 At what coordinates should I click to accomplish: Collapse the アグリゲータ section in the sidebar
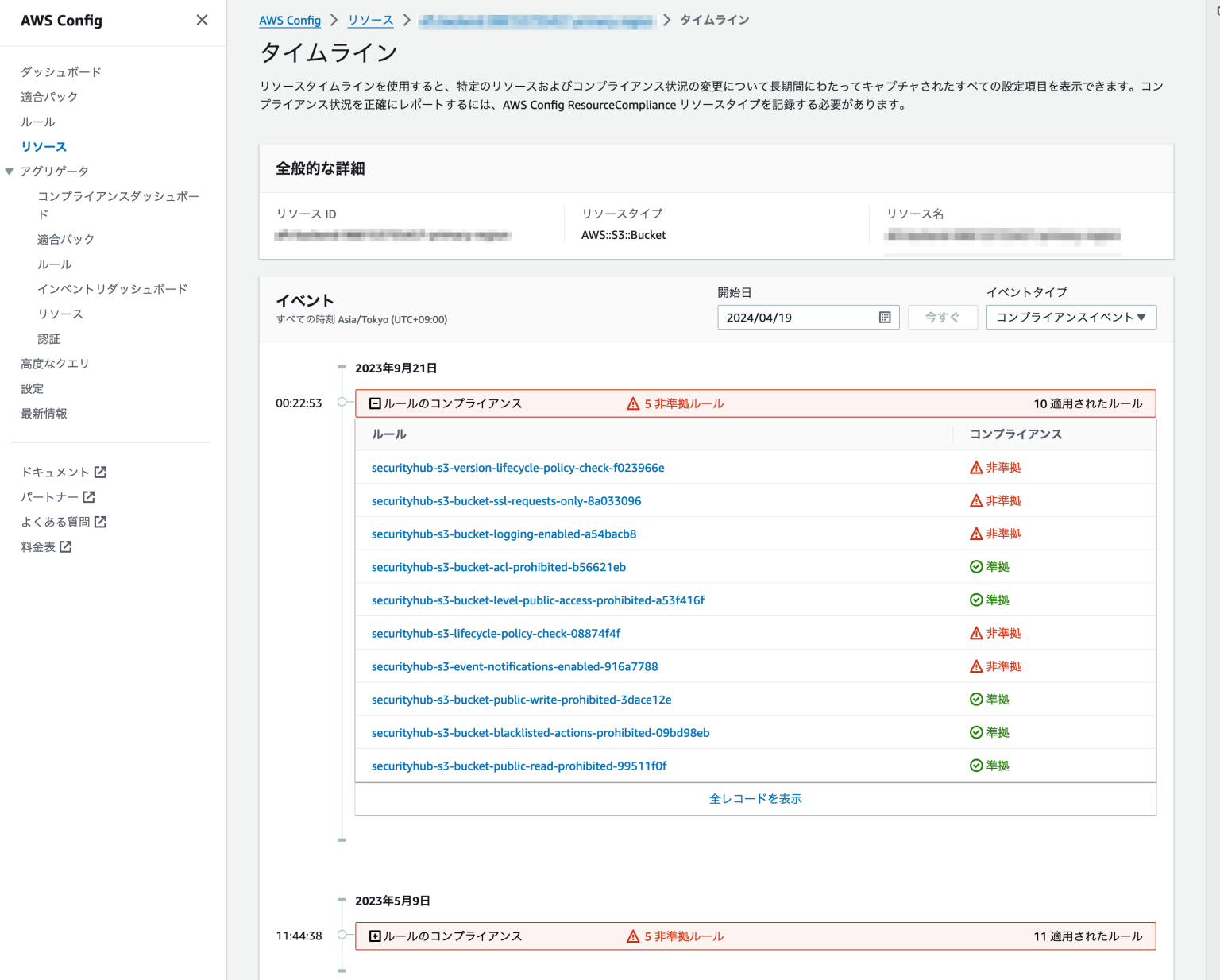(9, 171)
